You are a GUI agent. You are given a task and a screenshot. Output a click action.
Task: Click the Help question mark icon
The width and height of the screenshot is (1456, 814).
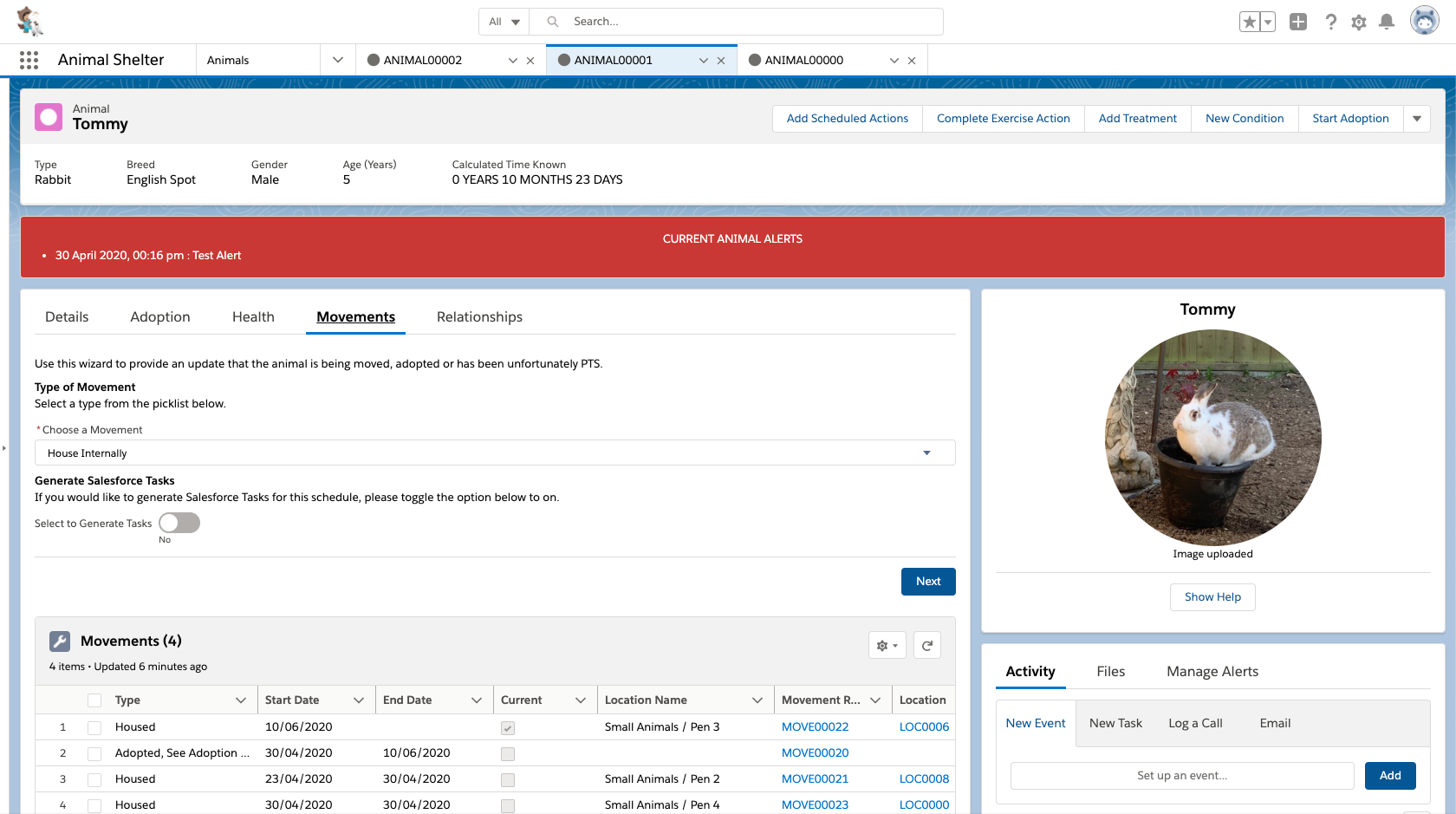[x=1330, y=22]
